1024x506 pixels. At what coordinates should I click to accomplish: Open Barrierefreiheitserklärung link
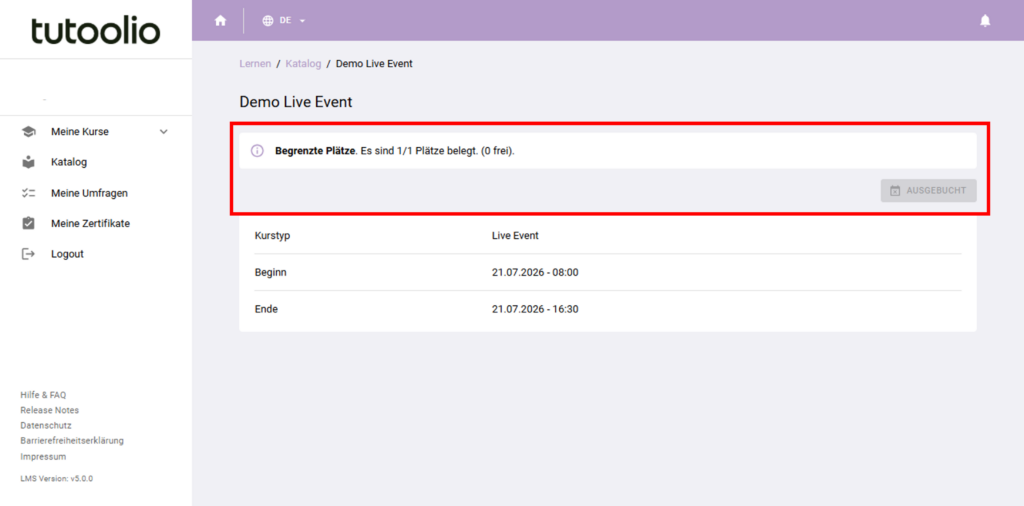pyautogui.click(x=72, y=440)
